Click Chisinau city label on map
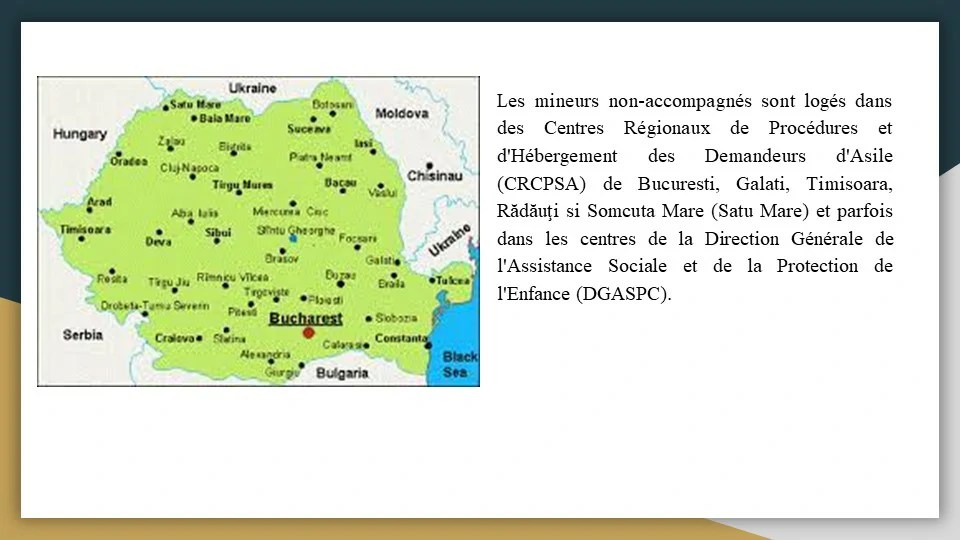 point(435,176)
